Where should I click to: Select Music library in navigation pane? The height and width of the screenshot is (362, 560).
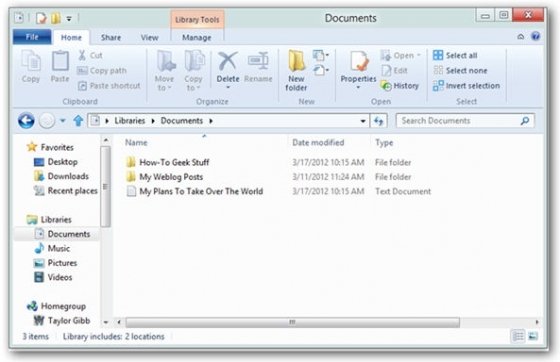(x=52, y=248)
